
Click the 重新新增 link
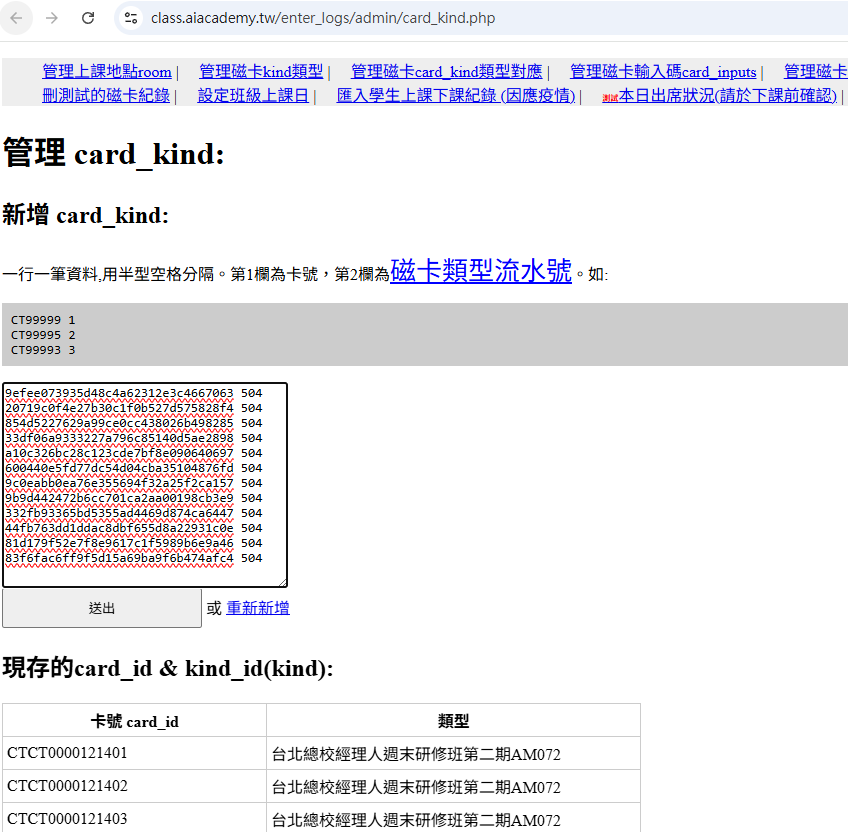[x=258, y=608]
